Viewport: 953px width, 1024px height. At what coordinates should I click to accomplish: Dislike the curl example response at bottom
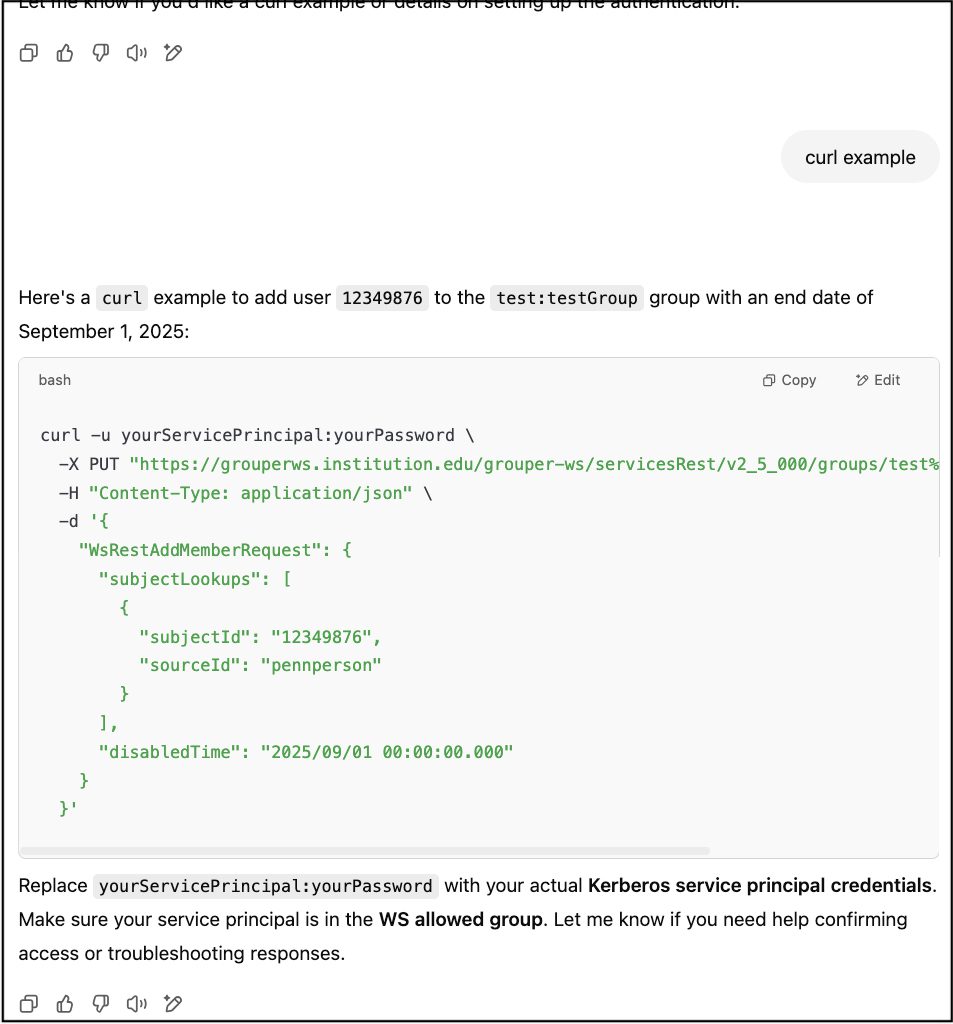pyautogui.click(x=101, y=1003)
